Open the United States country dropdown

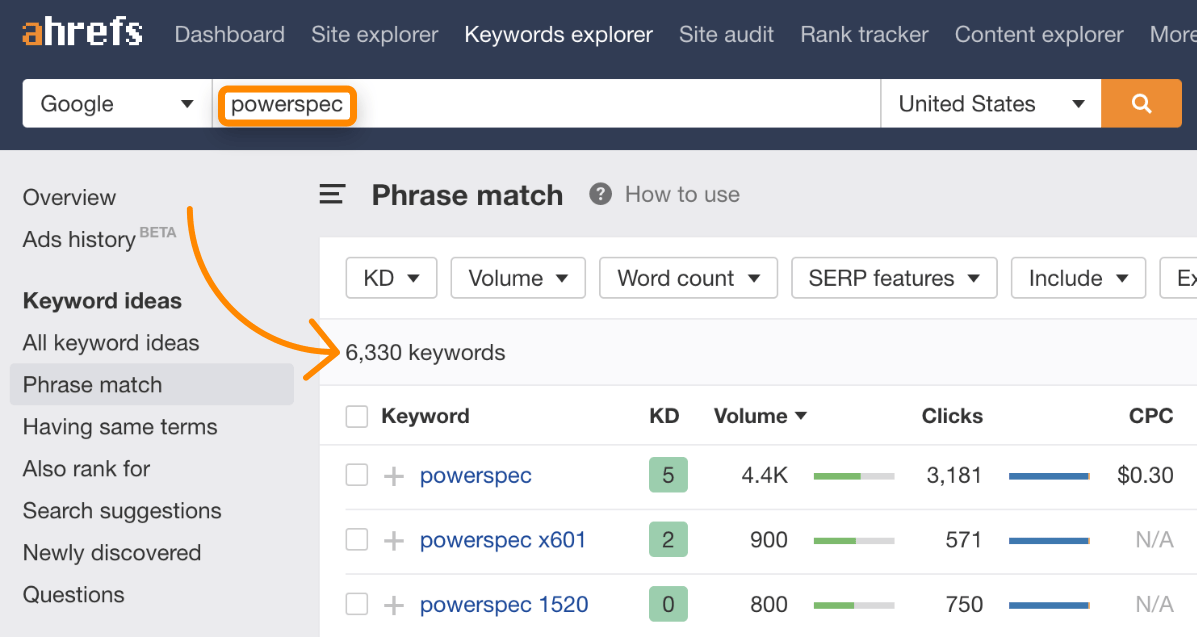991,103
